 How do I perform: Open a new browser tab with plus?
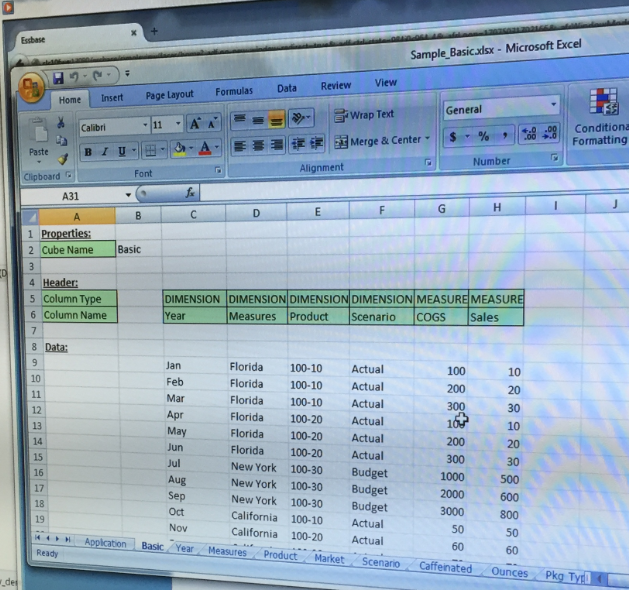[x=154, y=31]
